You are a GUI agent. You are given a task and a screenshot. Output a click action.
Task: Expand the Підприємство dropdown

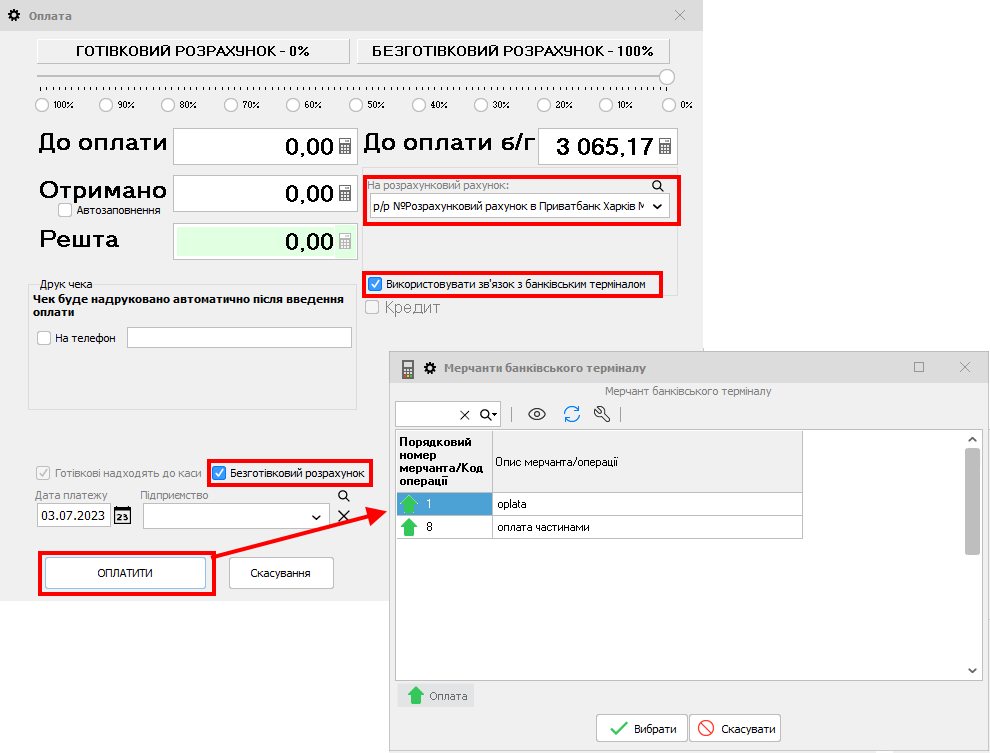(317, 516)
